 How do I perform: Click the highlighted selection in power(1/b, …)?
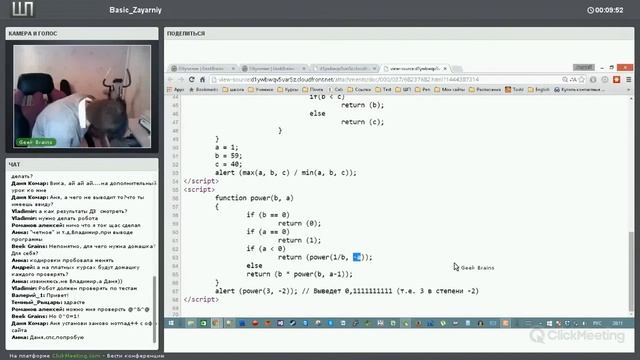point(357,257)
